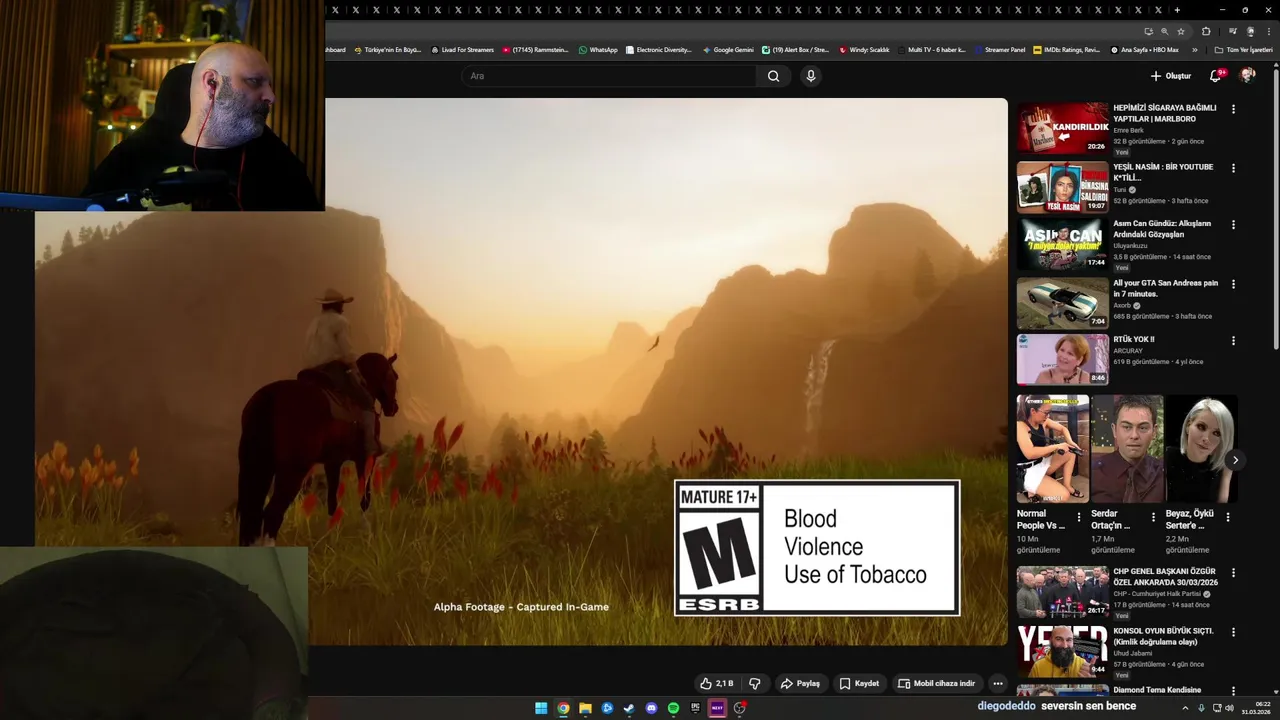Open options for Serdar Ortaç'ın short
The width and height of the screenshot is (1280, 720).
click(1153, 517)
